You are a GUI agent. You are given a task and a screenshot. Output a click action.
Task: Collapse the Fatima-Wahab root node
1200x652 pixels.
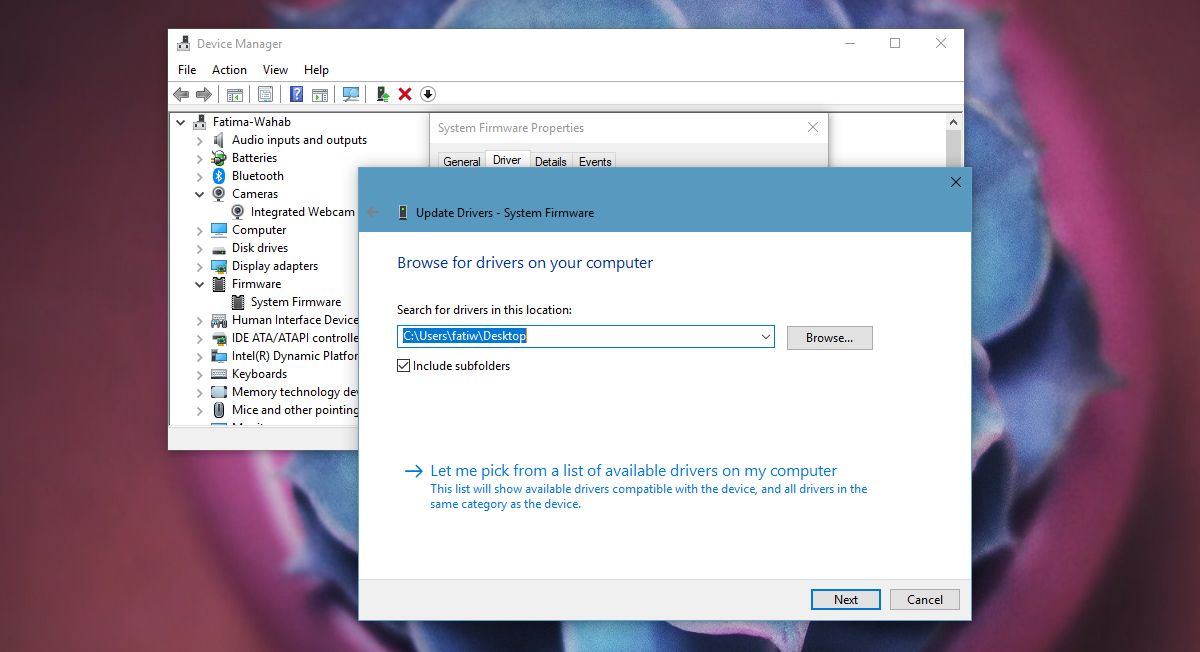[181, 122]
